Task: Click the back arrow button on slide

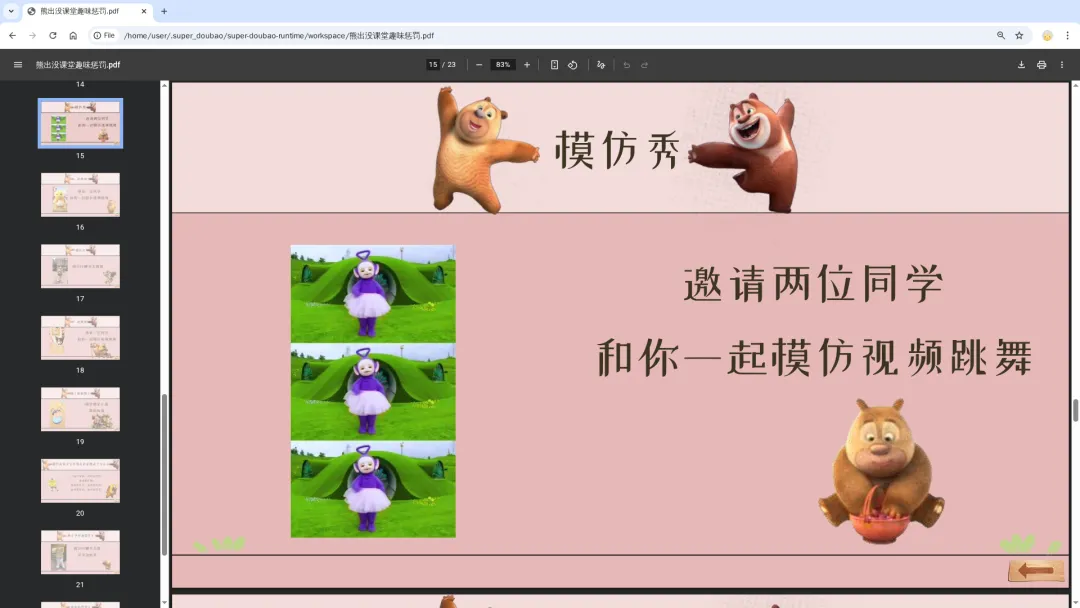Action: point(1036,570)
